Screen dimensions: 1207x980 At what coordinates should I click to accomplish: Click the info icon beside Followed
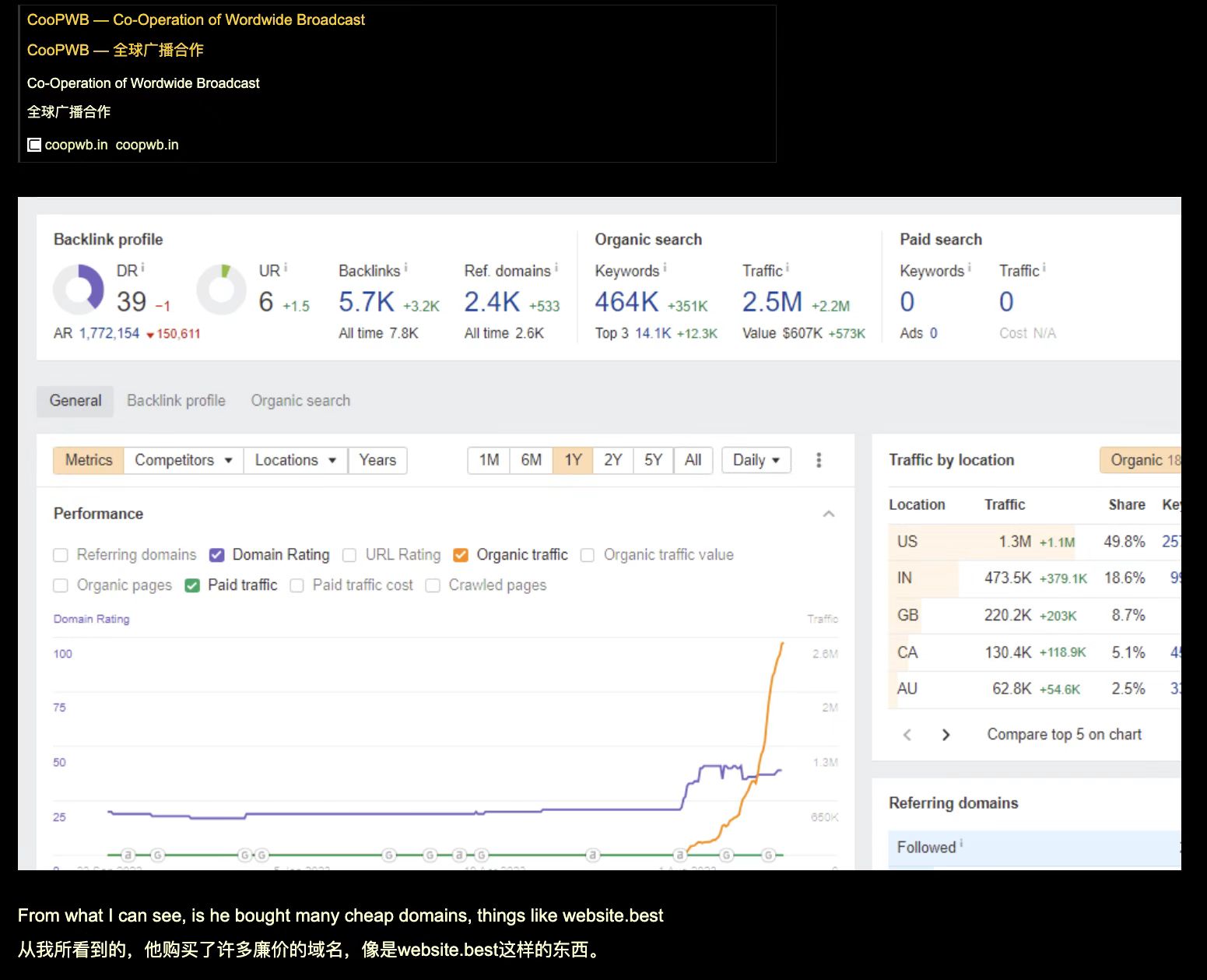point(962,843)
